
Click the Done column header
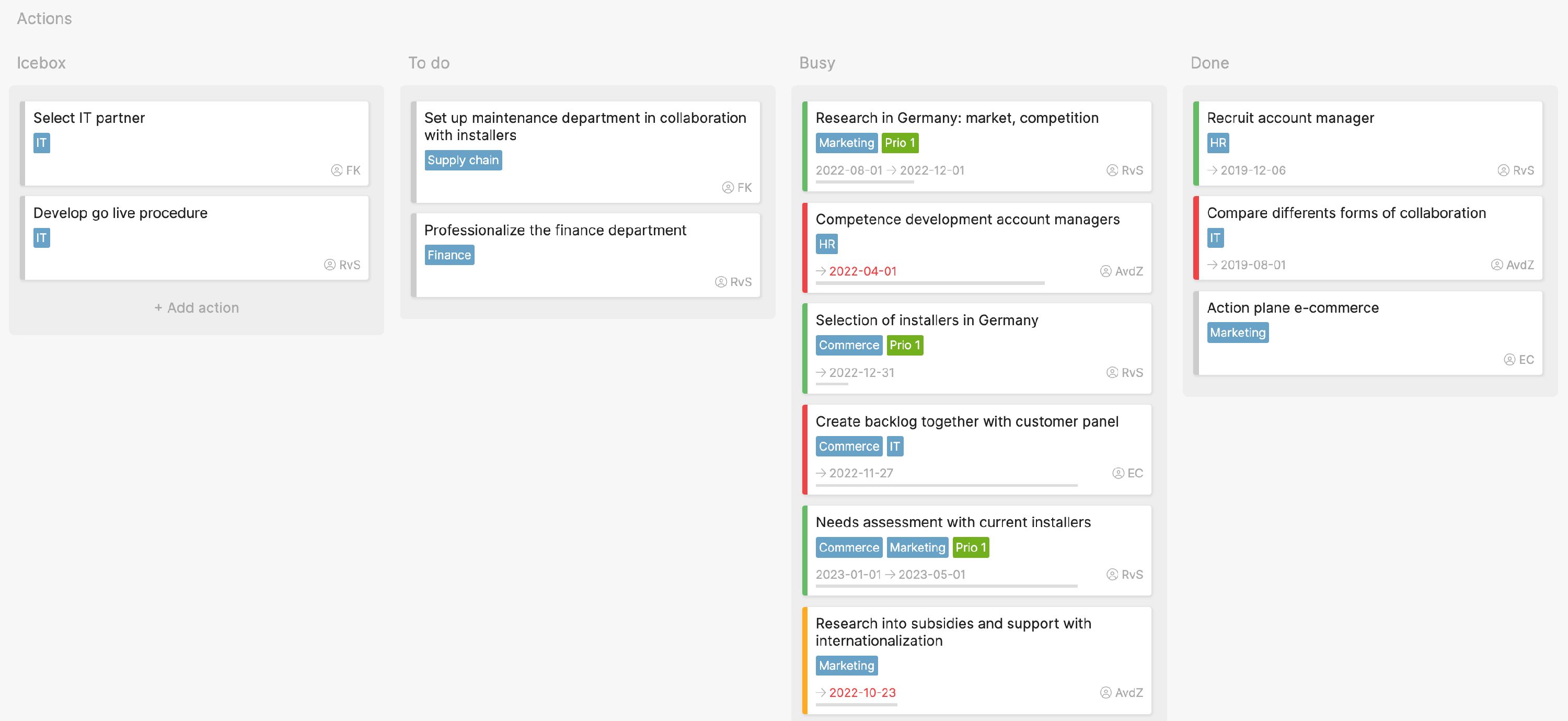tap(1209, 63)
